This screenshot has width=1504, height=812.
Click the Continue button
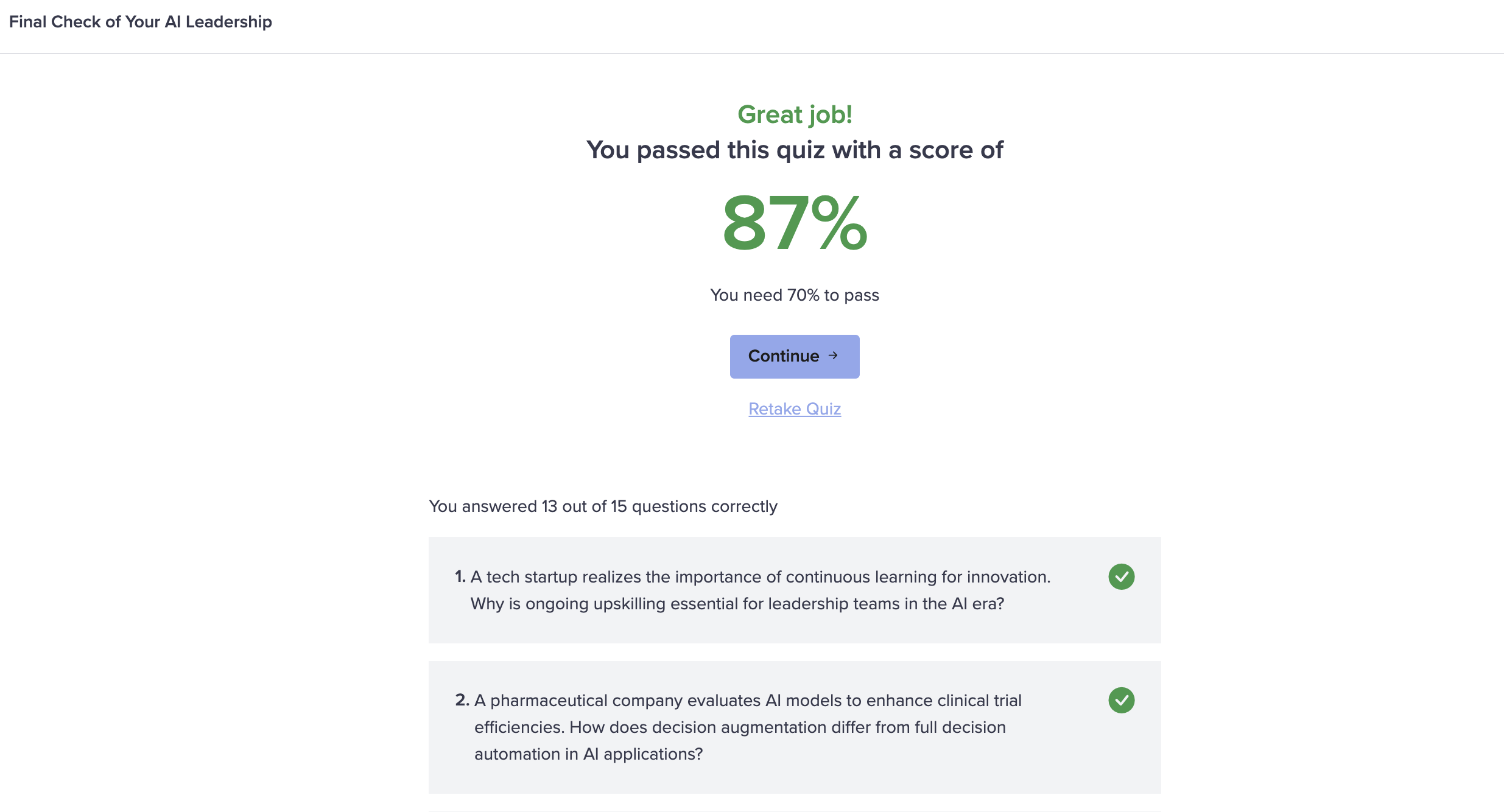tap(794, 356)
